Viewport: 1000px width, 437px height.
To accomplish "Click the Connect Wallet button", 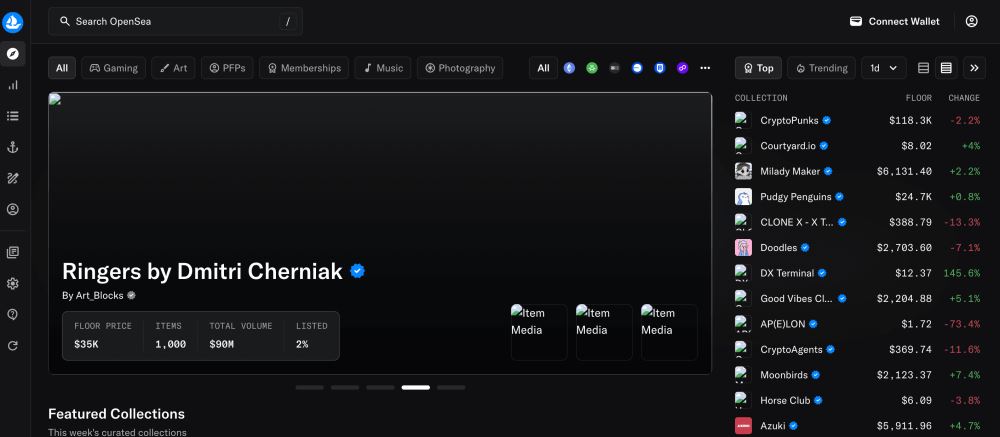I will [x=895, y=21].
